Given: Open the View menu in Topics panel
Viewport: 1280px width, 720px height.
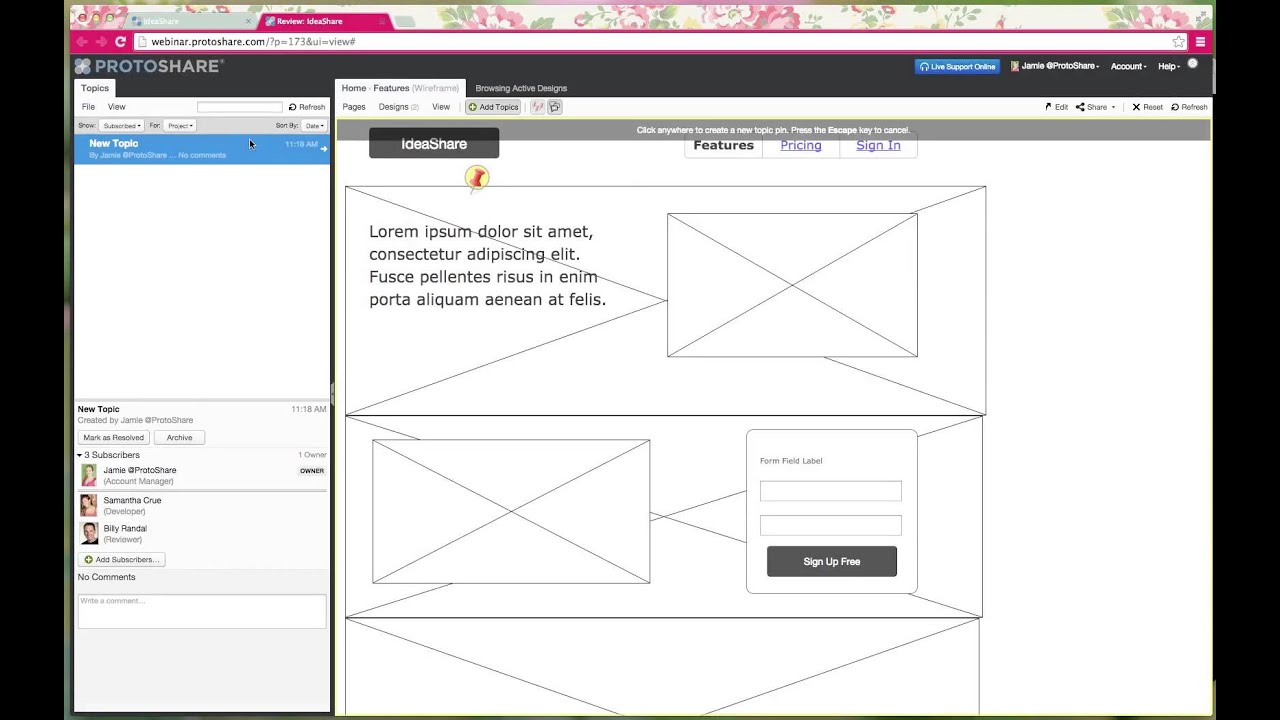Looking at the screenshot, I should tap(116, 107).
